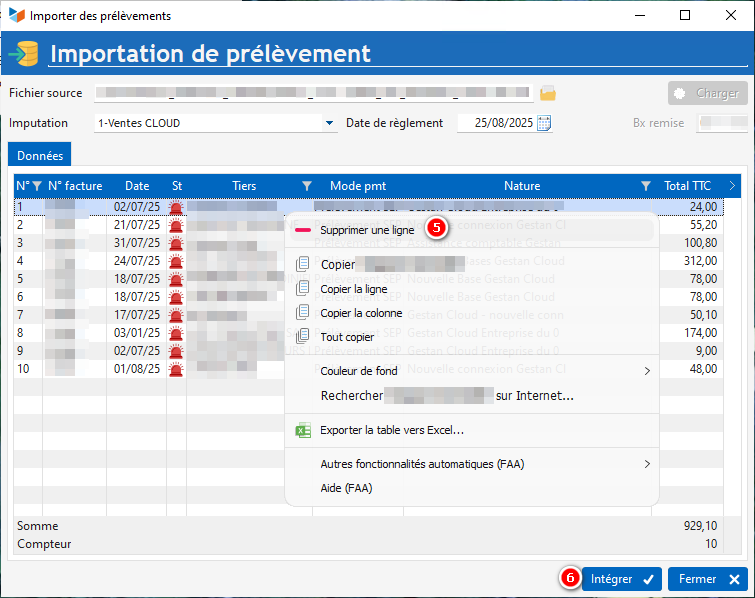The image size is (755, 598).
Task: Open the calendar picker for Date de règlement
Action: click(544, 123)
